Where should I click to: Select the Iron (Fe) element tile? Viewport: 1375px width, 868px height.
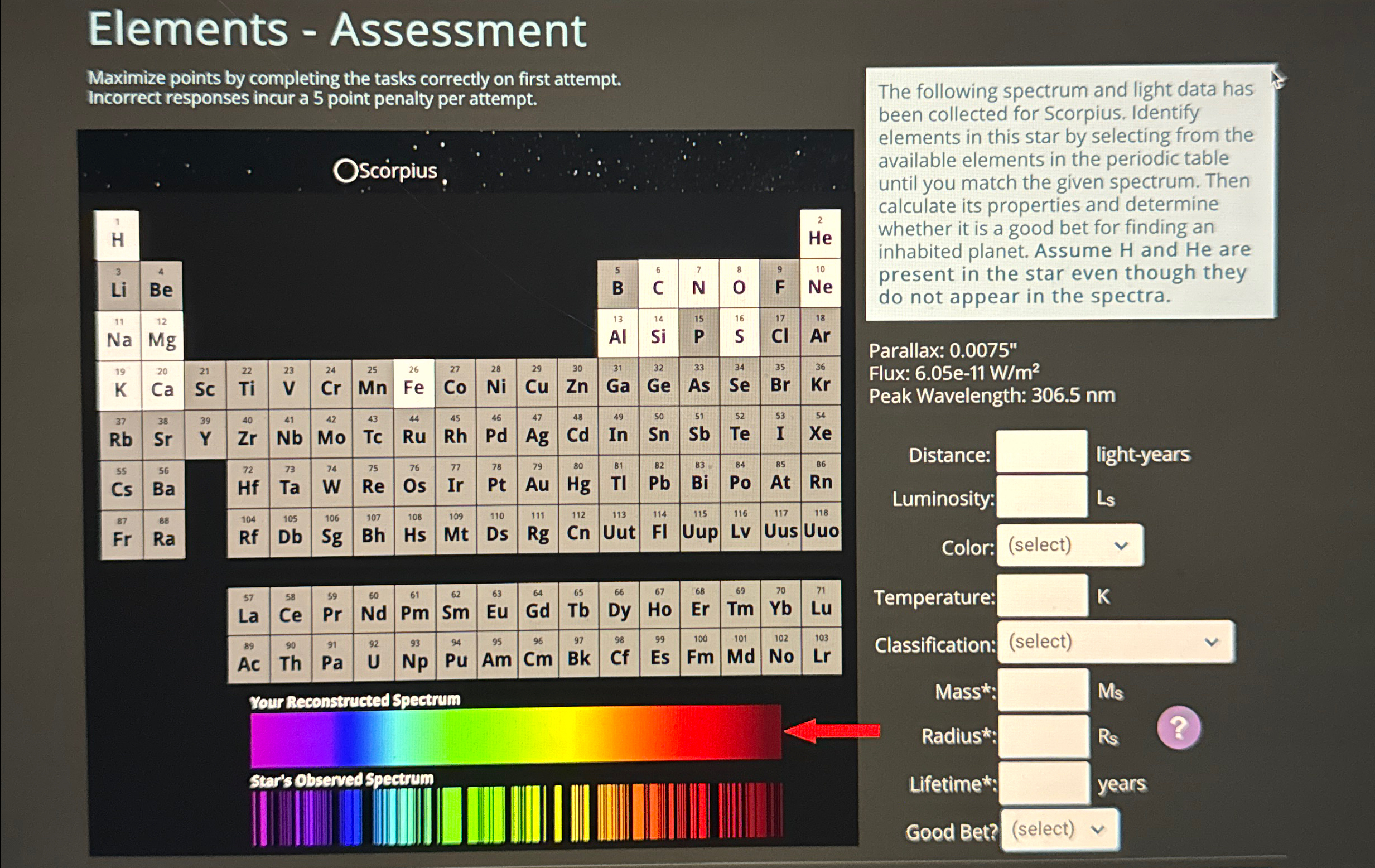pyautogui.click(x=413, y=383)
